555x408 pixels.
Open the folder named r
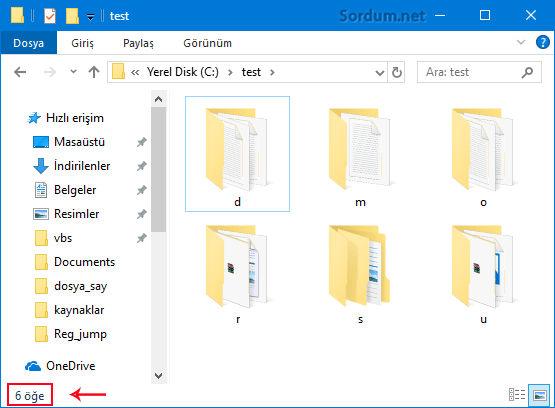(x=237, y=271)
